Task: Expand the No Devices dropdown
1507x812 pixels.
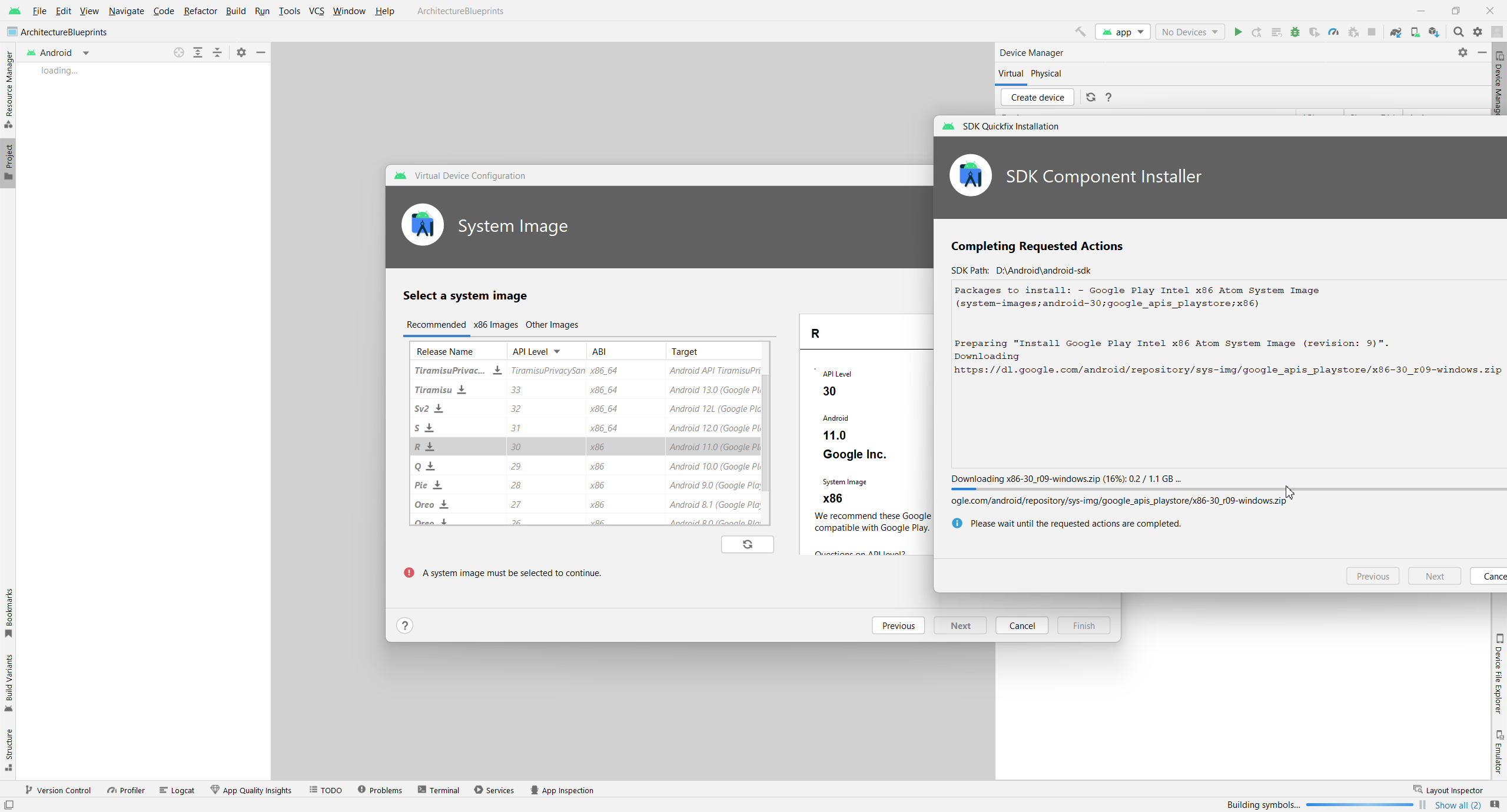Action: coord(1189,32)
